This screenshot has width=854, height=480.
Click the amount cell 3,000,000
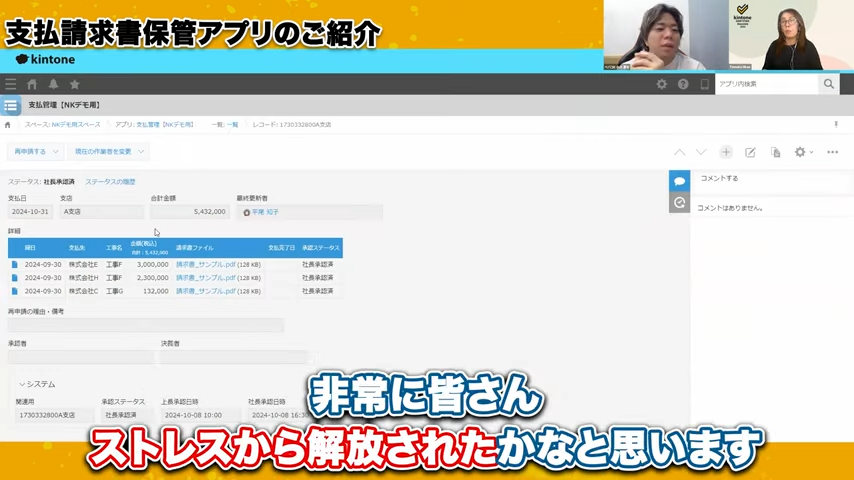[152, 264]
